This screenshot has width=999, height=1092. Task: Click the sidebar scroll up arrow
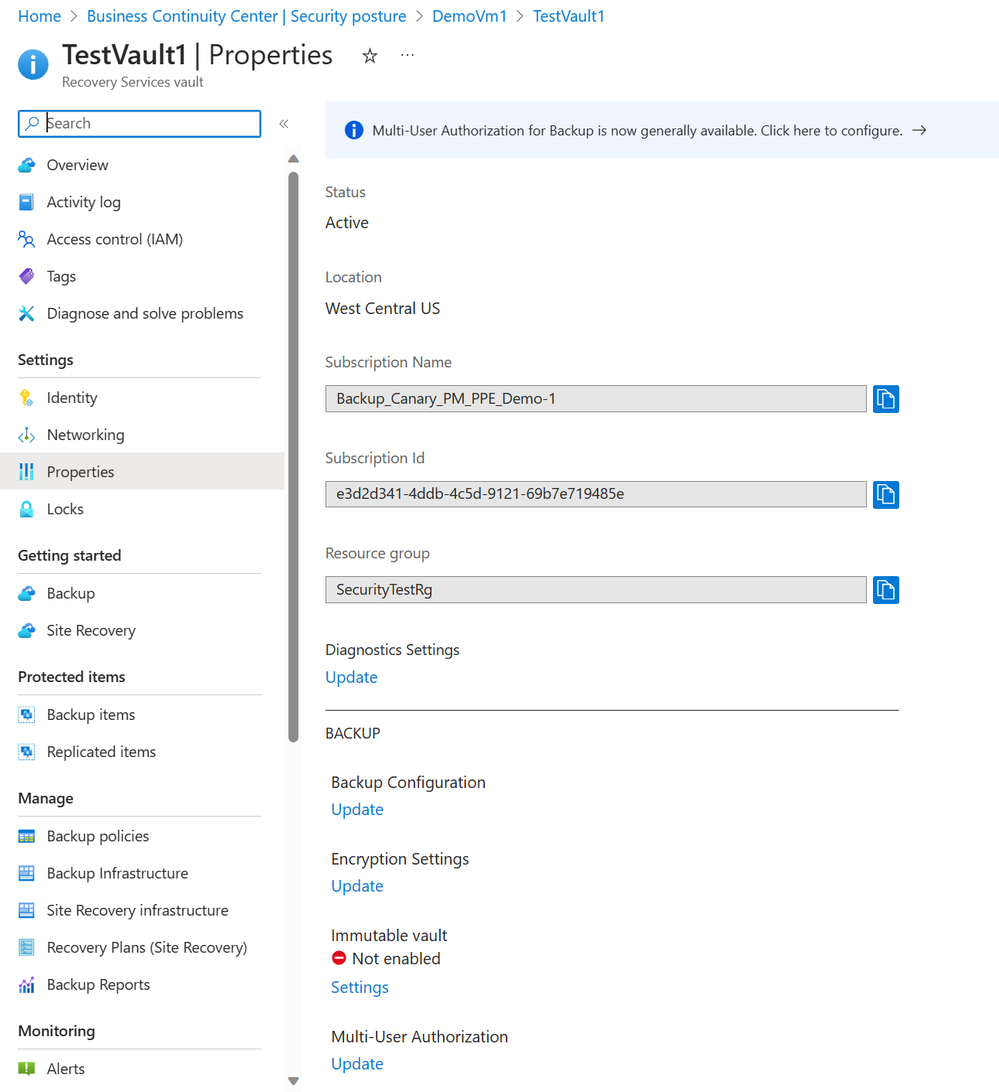point(293,159)
